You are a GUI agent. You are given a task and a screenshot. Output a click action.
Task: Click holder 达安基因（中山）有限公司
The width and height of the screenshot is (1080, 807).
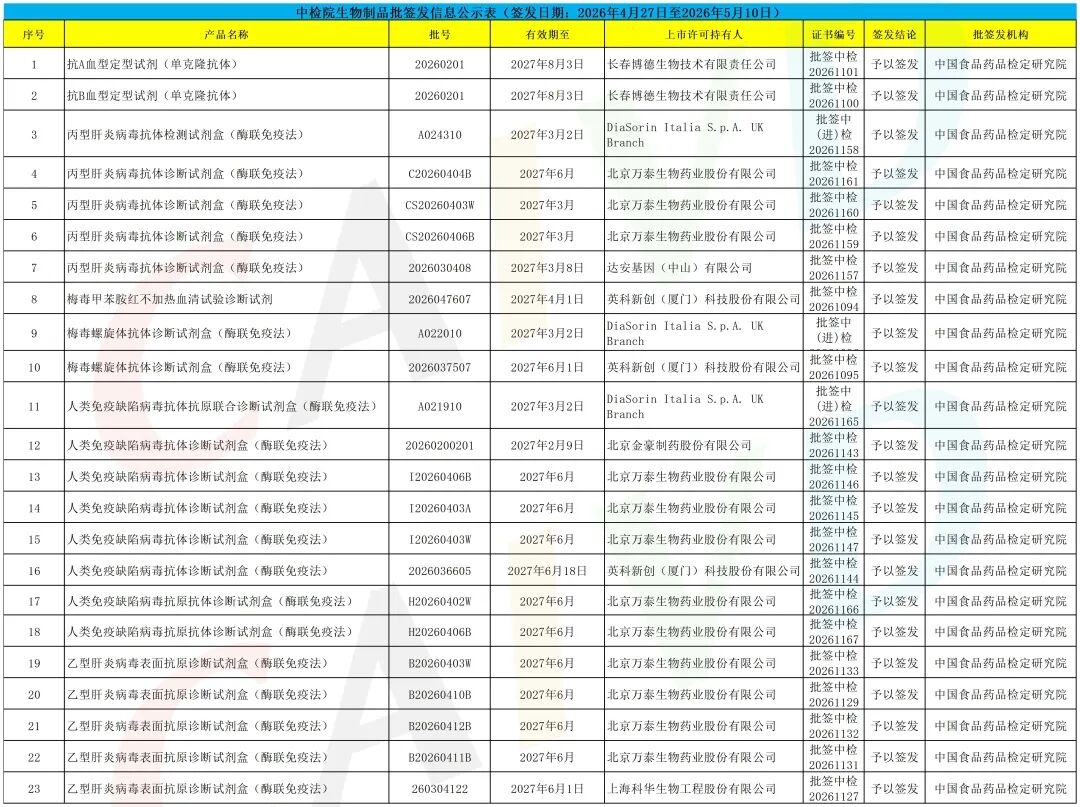coord(679,268)
